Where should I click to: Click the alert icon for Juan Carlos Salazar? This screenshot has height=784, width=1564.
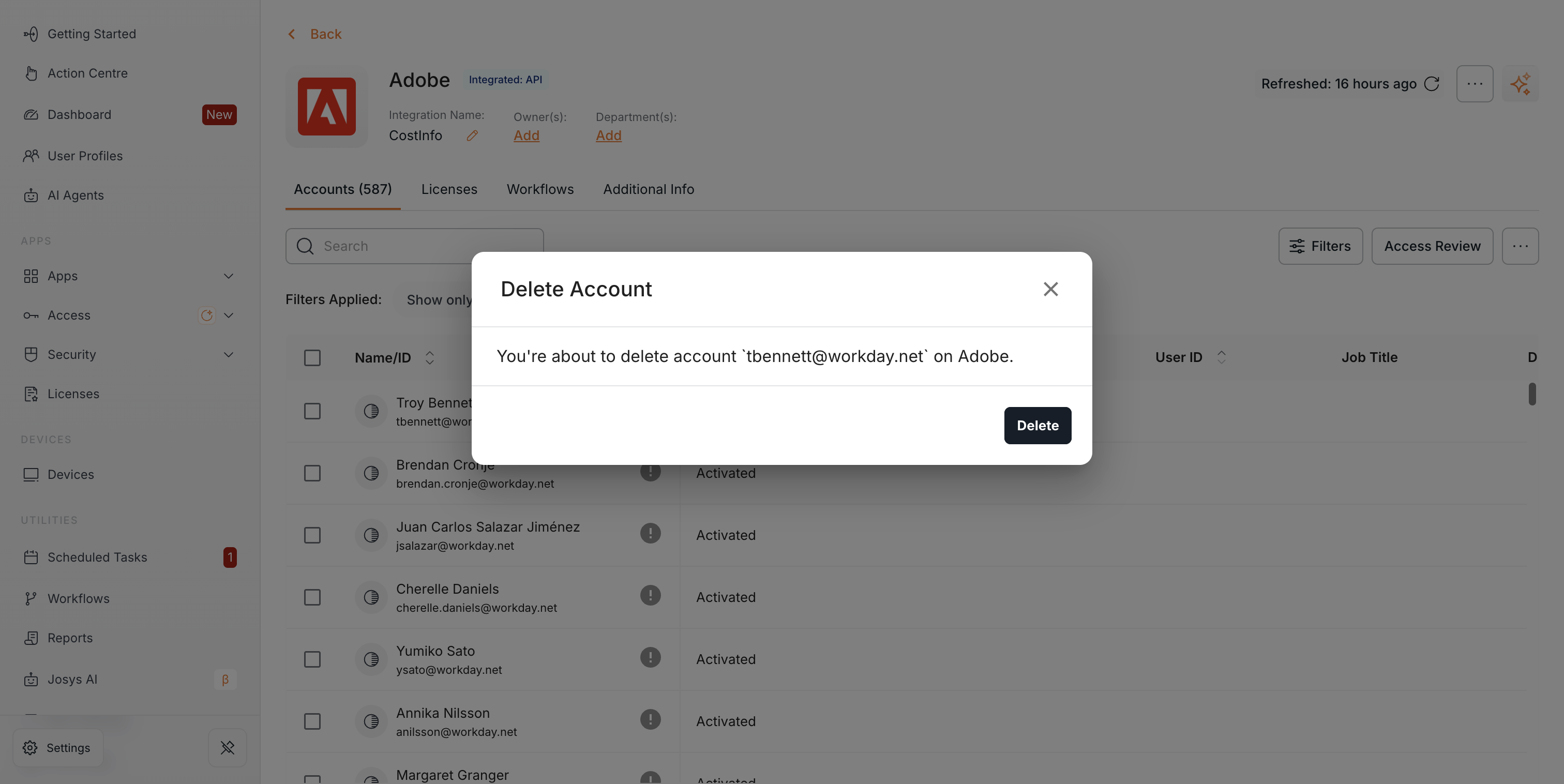coord(650,534)
